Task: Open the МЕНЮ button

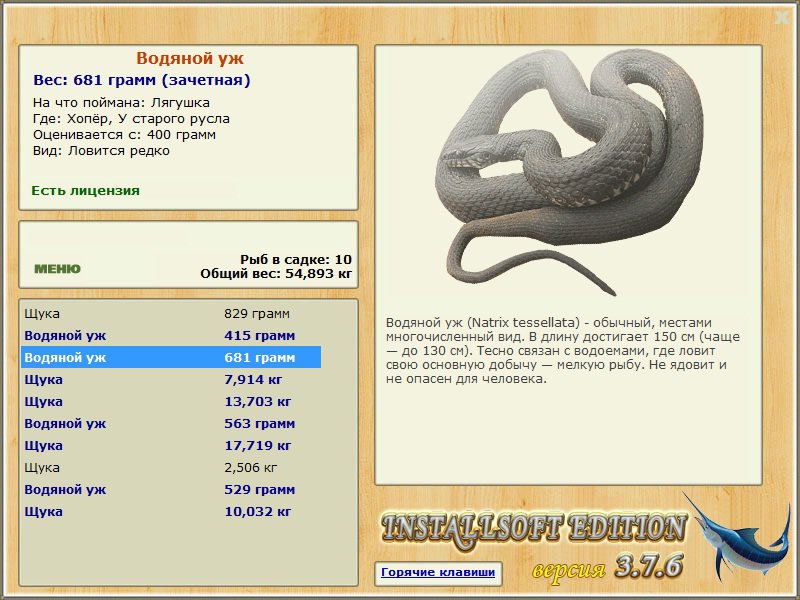Action: tap(57, 269)
